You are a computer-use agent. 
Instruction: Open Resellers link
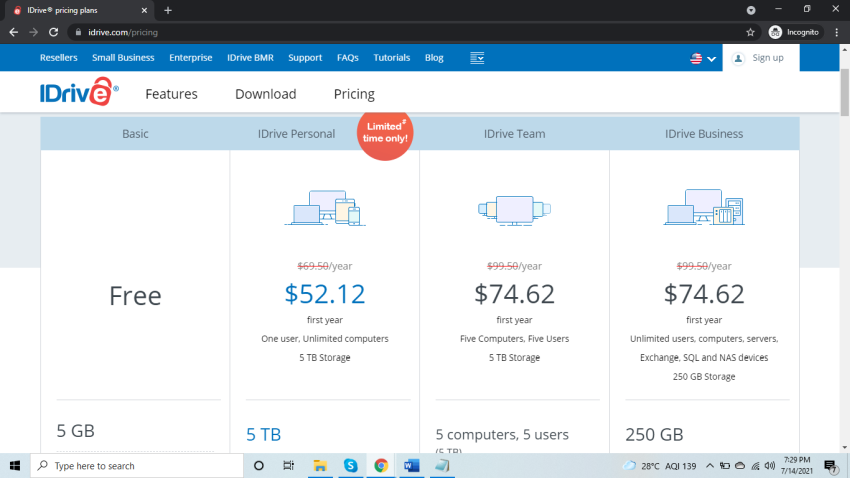(59, 57)
